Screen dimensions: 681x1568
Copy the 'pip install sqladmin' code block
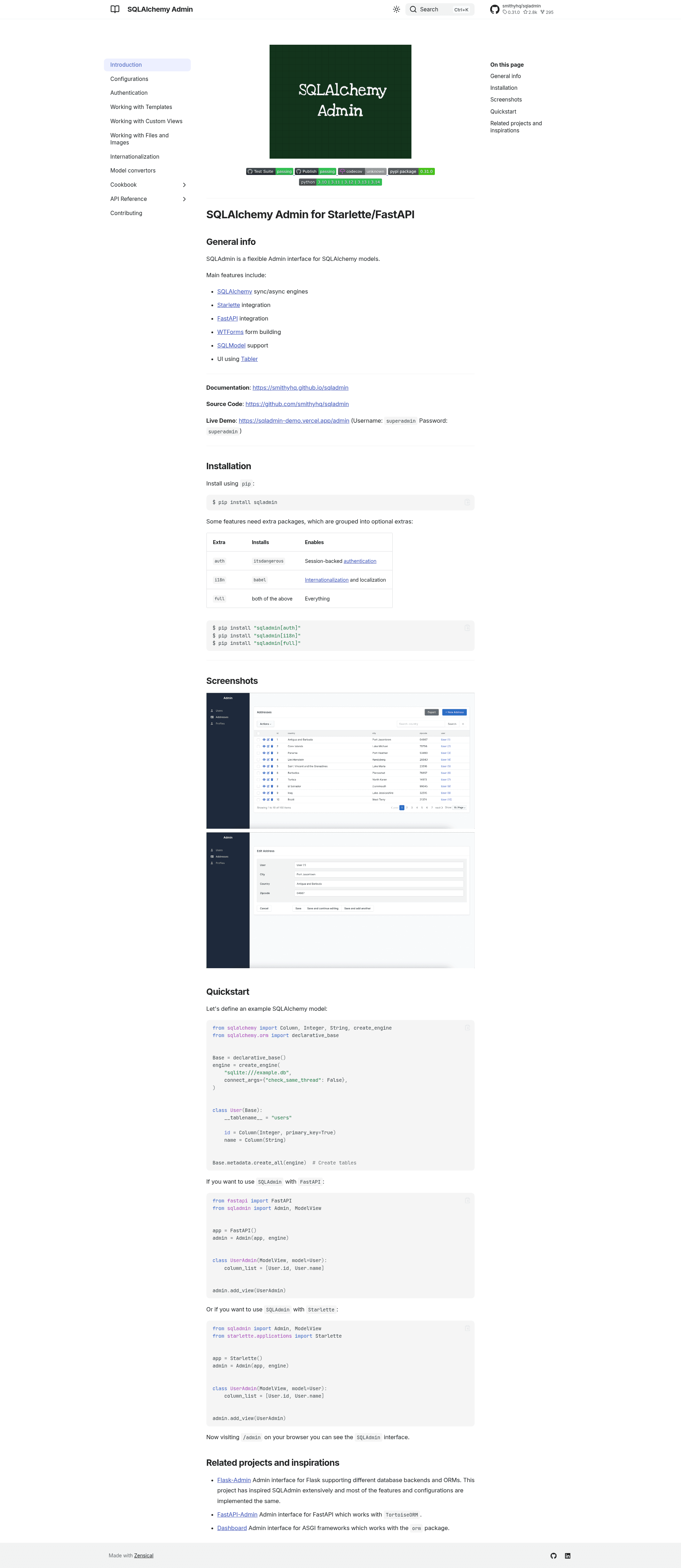pyautogui.click(x=467, y=502)
